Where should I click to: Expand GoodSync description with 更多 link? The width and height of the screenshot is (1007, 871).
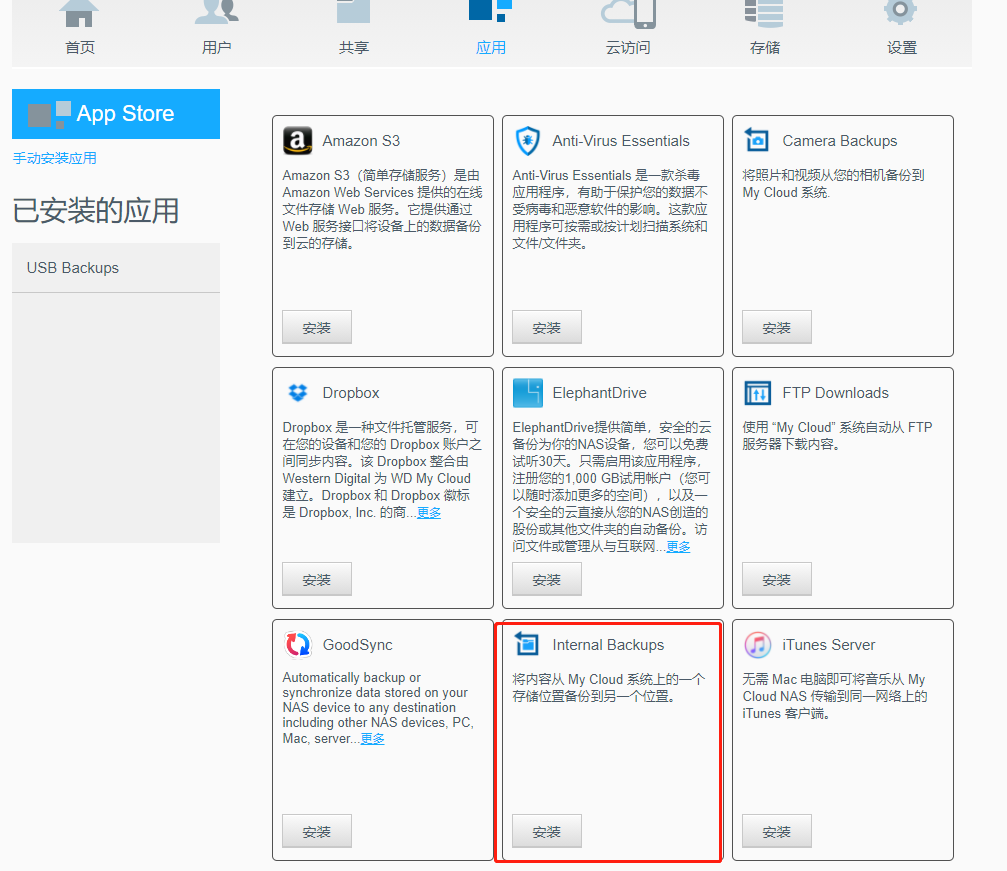[x=372, y=739]
